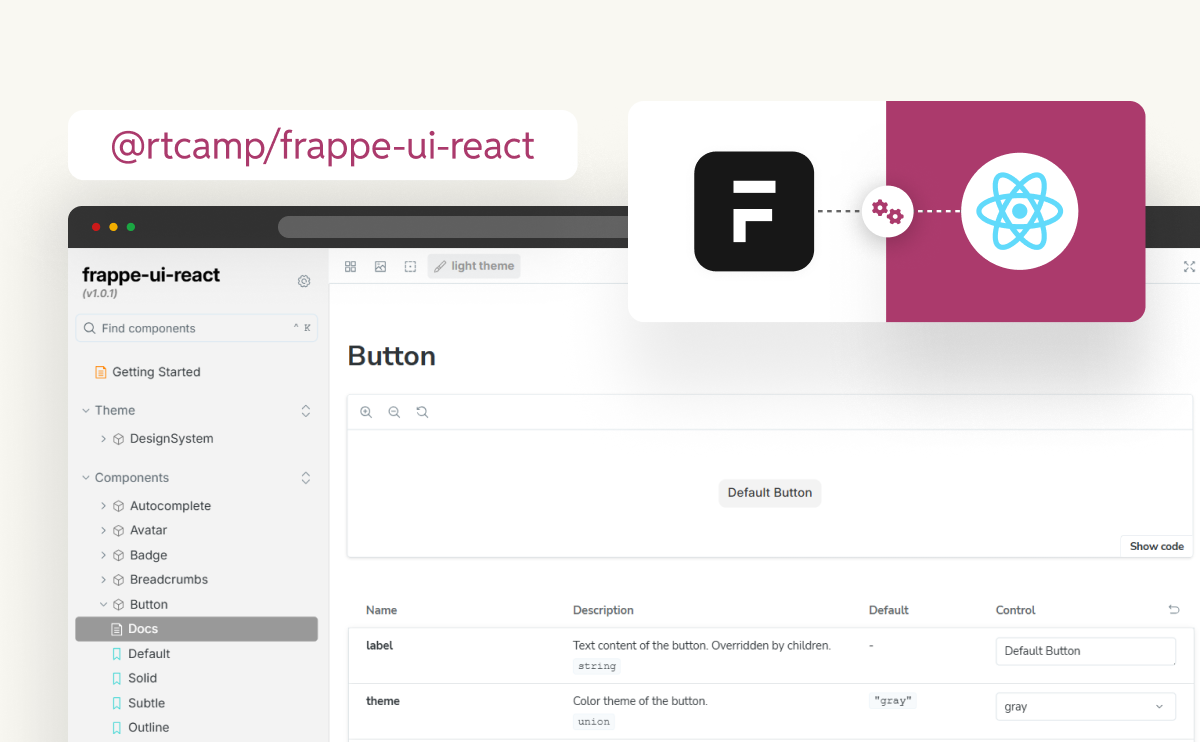Viewport: 1200px width, 742px height.
Task: Open the Getting Started page
Action: pyautogui.click(x=157, y=371)
